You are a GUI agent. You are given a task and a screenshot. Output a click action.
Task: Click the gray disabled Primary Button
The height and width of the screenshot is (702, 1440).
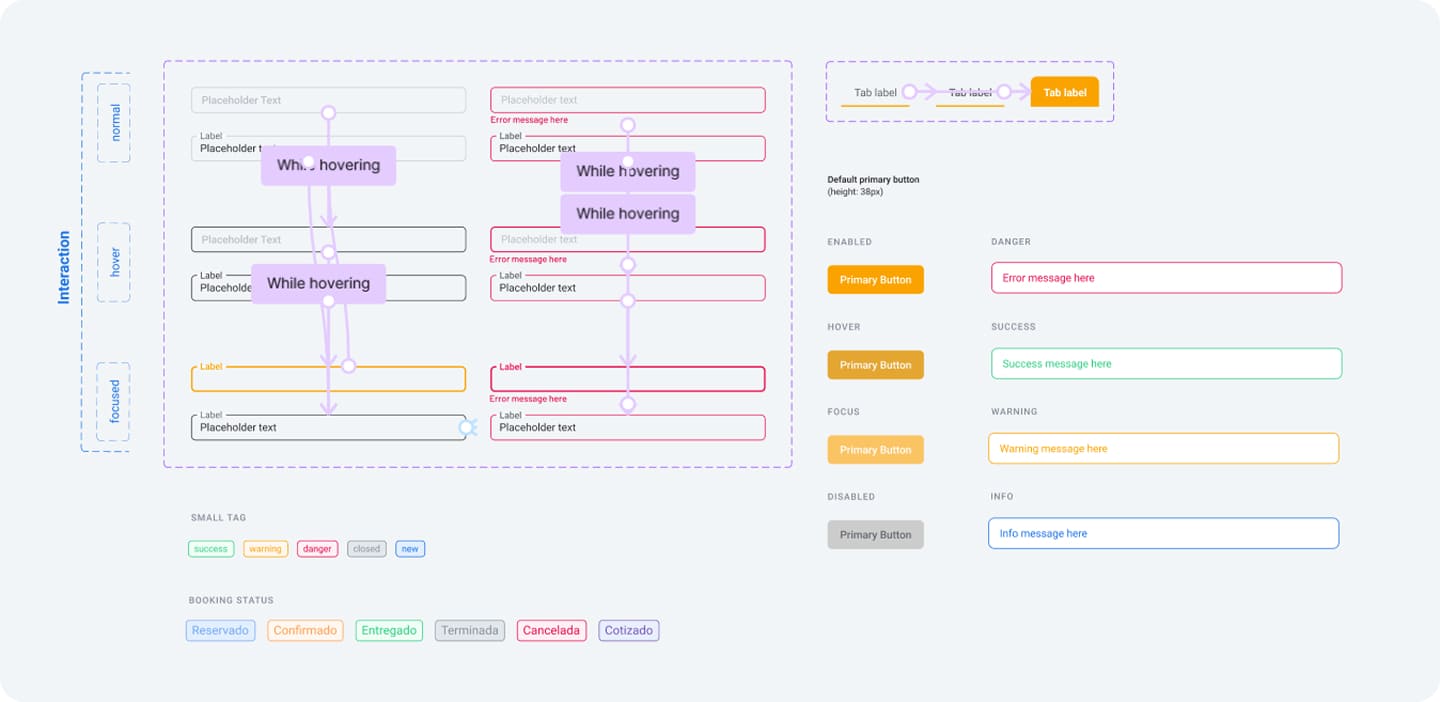[x=875, y=535]
